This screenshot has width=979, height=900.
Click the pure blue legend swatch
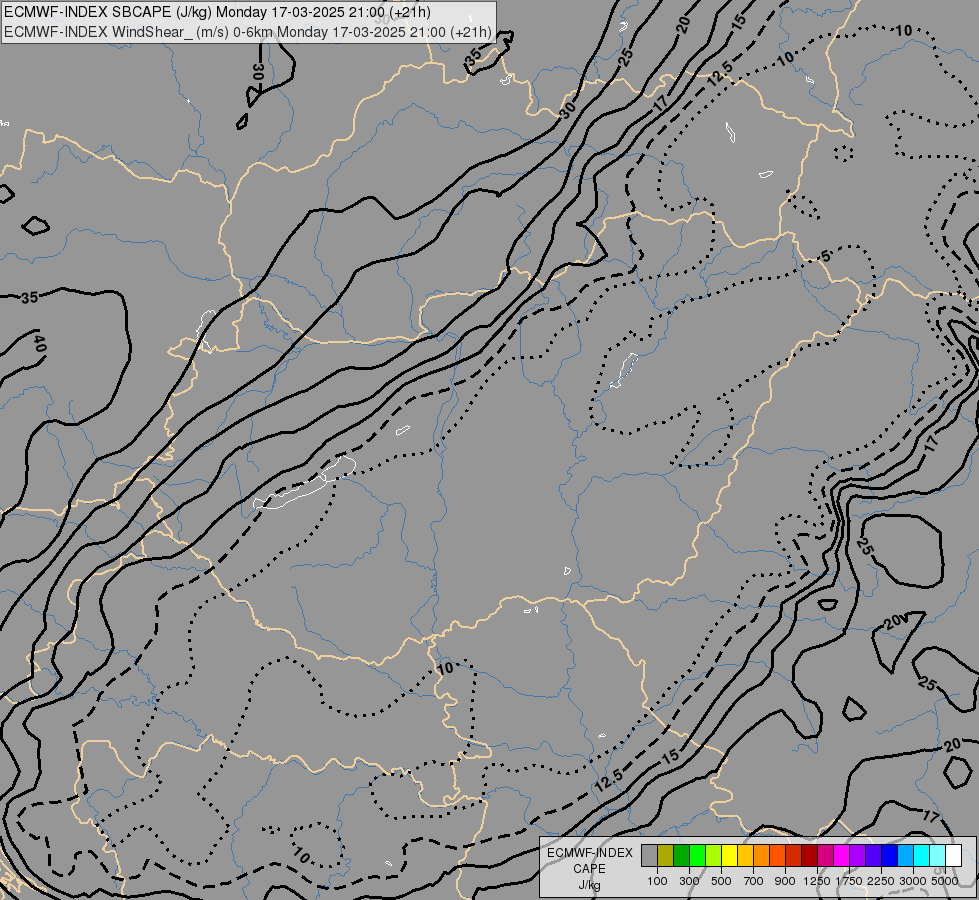point(890,855)
